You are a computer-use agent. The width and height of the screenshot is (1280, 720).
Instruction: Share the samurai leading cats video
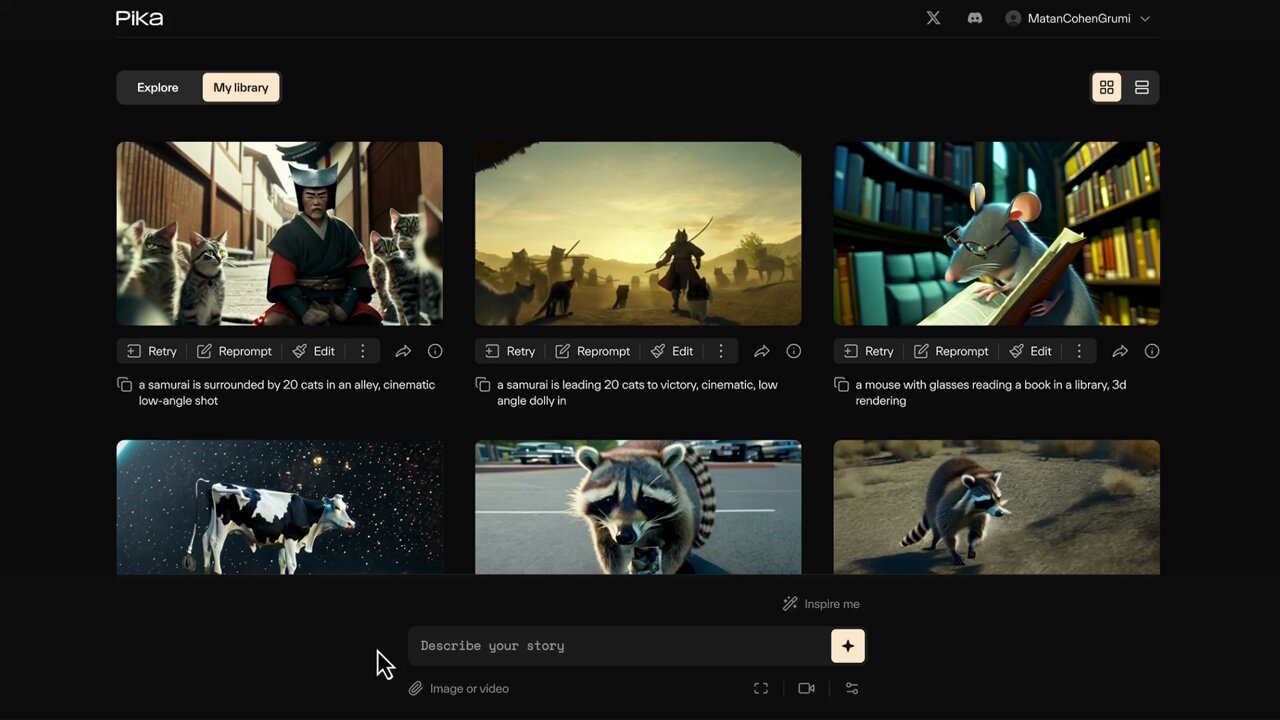coord(762,351)
